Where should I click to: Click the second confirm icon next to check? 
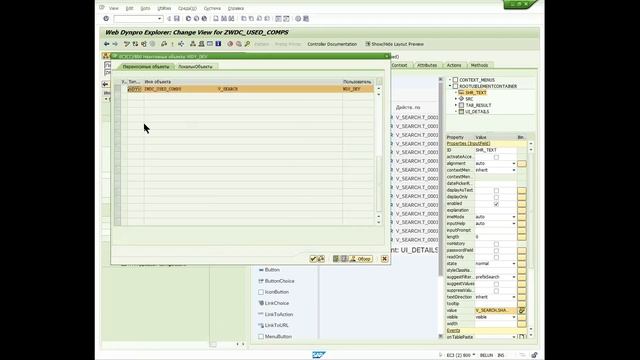point(321,259)
